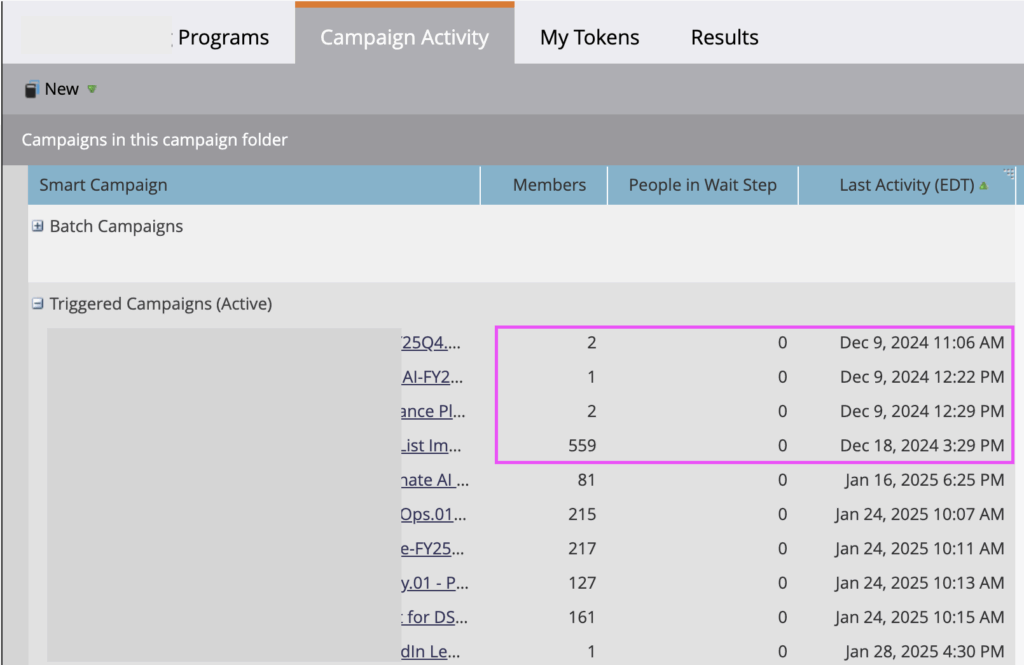Viewport: 1024px width, 665px height.
Task: Open the campaign link ending in 25Q4
Action: coord(431,343)
